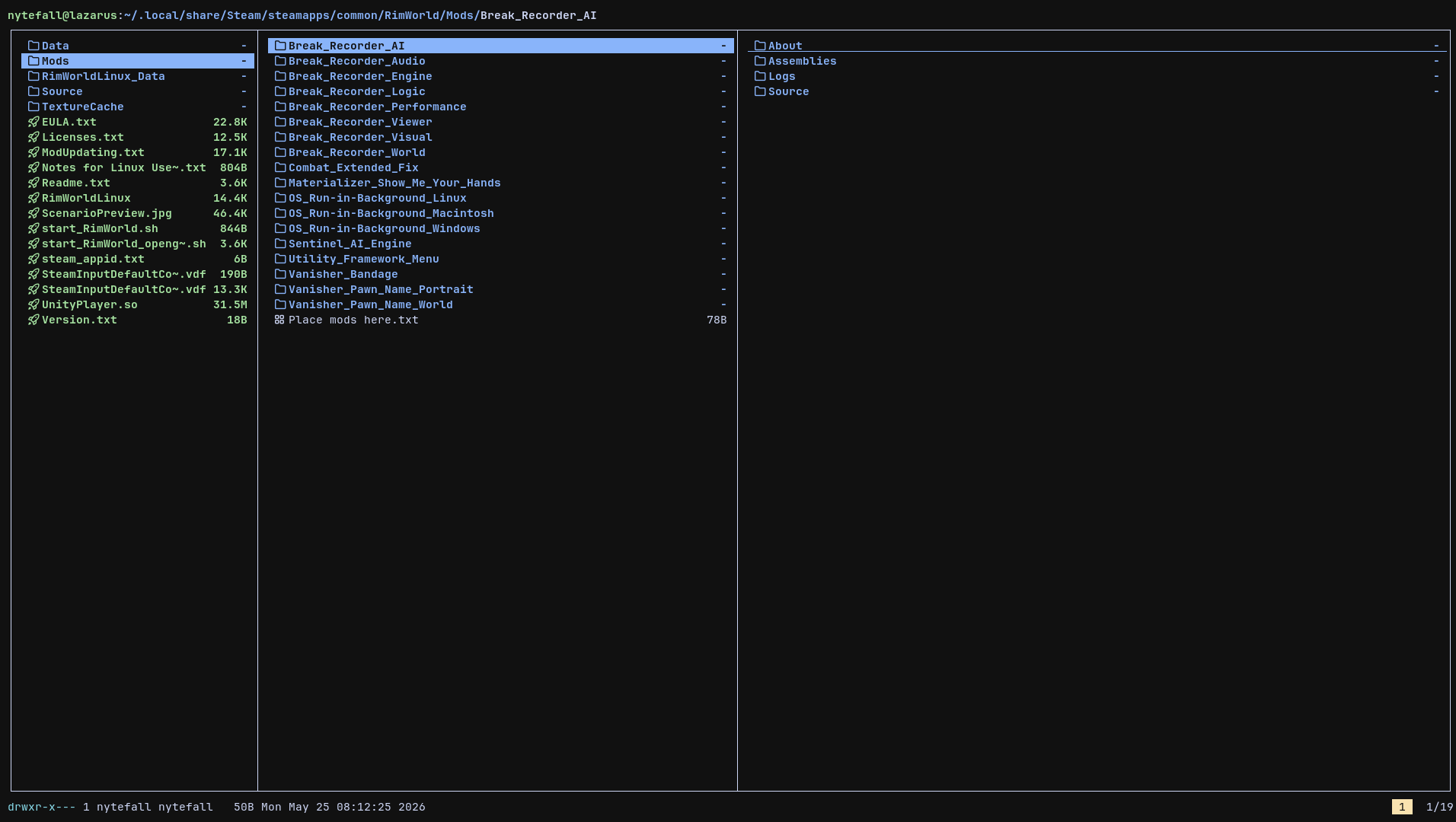Viewport: 1456px width, 822px height.
Task: Select Notes for Linux Use~.txt file
Action: 138,167
